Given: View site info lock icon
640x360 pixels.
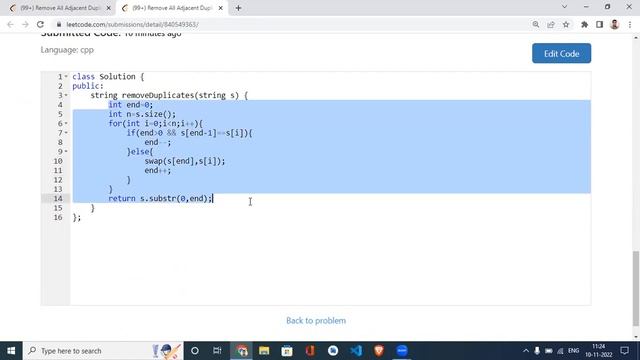Looking at the screenshot, I should click(59, 24).
